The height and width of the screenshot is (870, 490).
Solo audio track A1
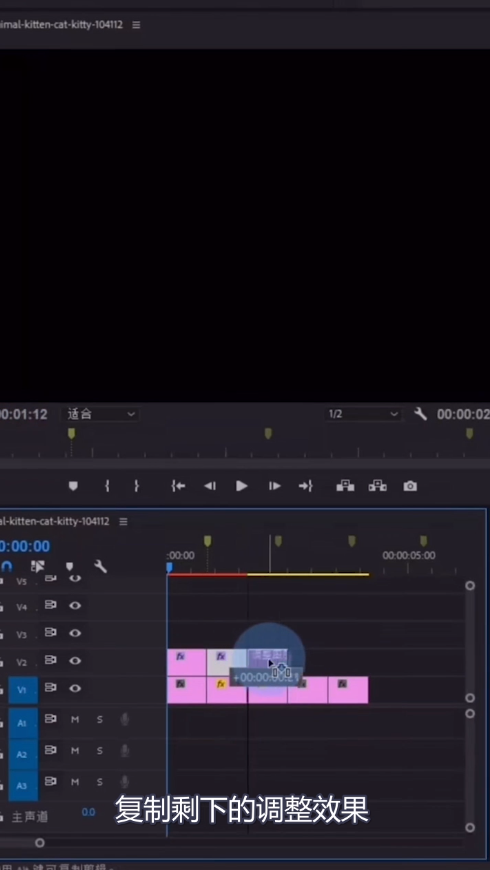(x=100, y=720)
